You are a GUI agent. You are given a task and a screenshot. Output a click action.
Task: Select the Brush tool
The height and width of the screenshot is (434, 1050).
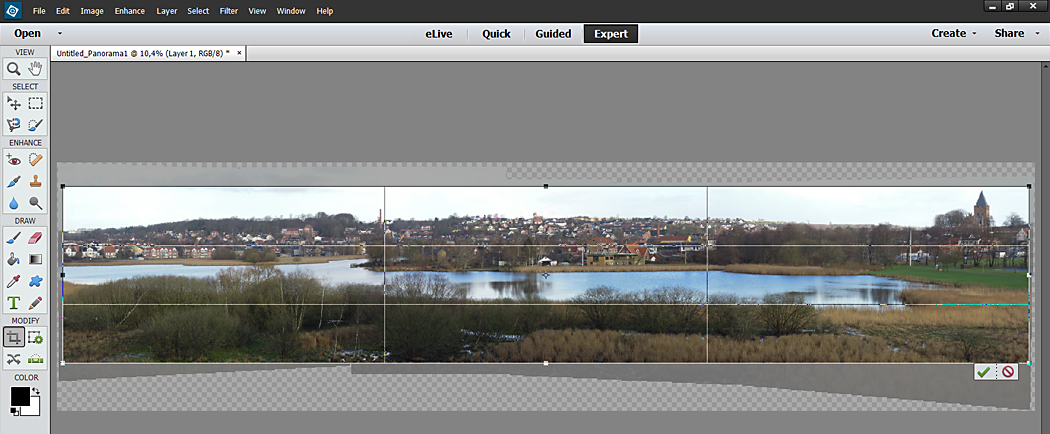(x=13, y=237)
